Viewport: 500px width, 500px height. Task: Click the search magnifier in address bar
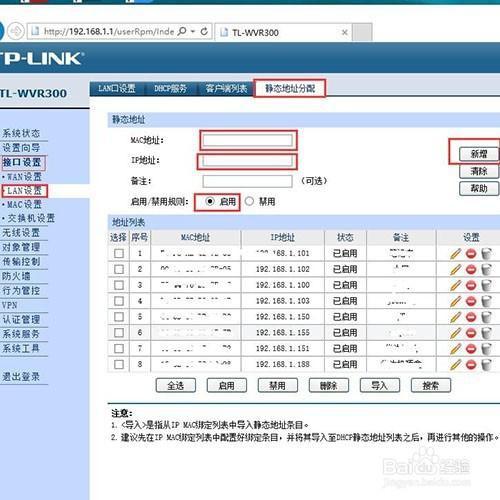[182, 32]
